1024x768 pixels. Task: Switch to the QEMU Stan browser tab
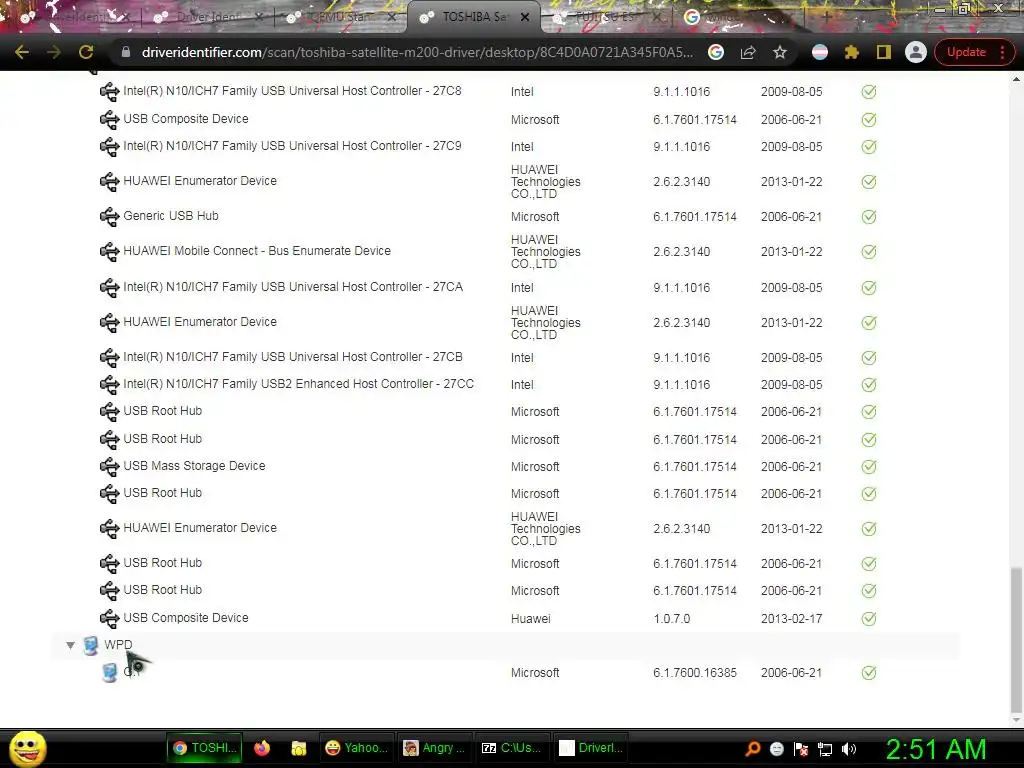(x=340, y=17)
